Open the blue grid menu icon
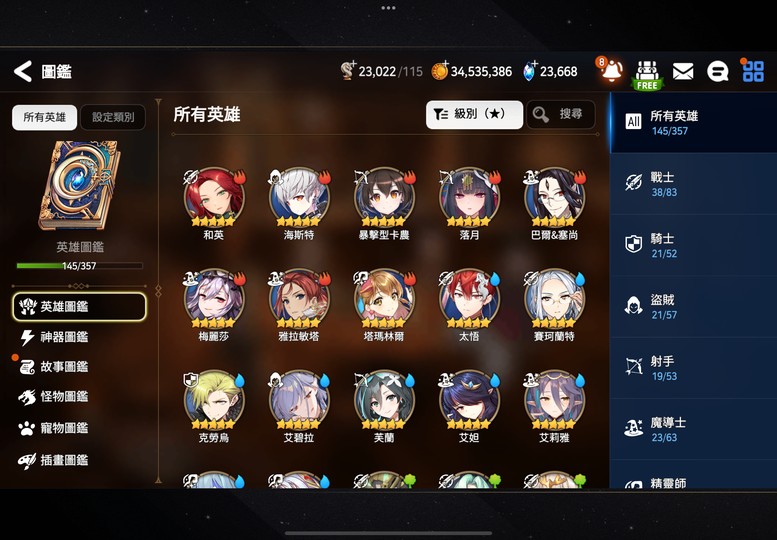 [x=753, y=71]
